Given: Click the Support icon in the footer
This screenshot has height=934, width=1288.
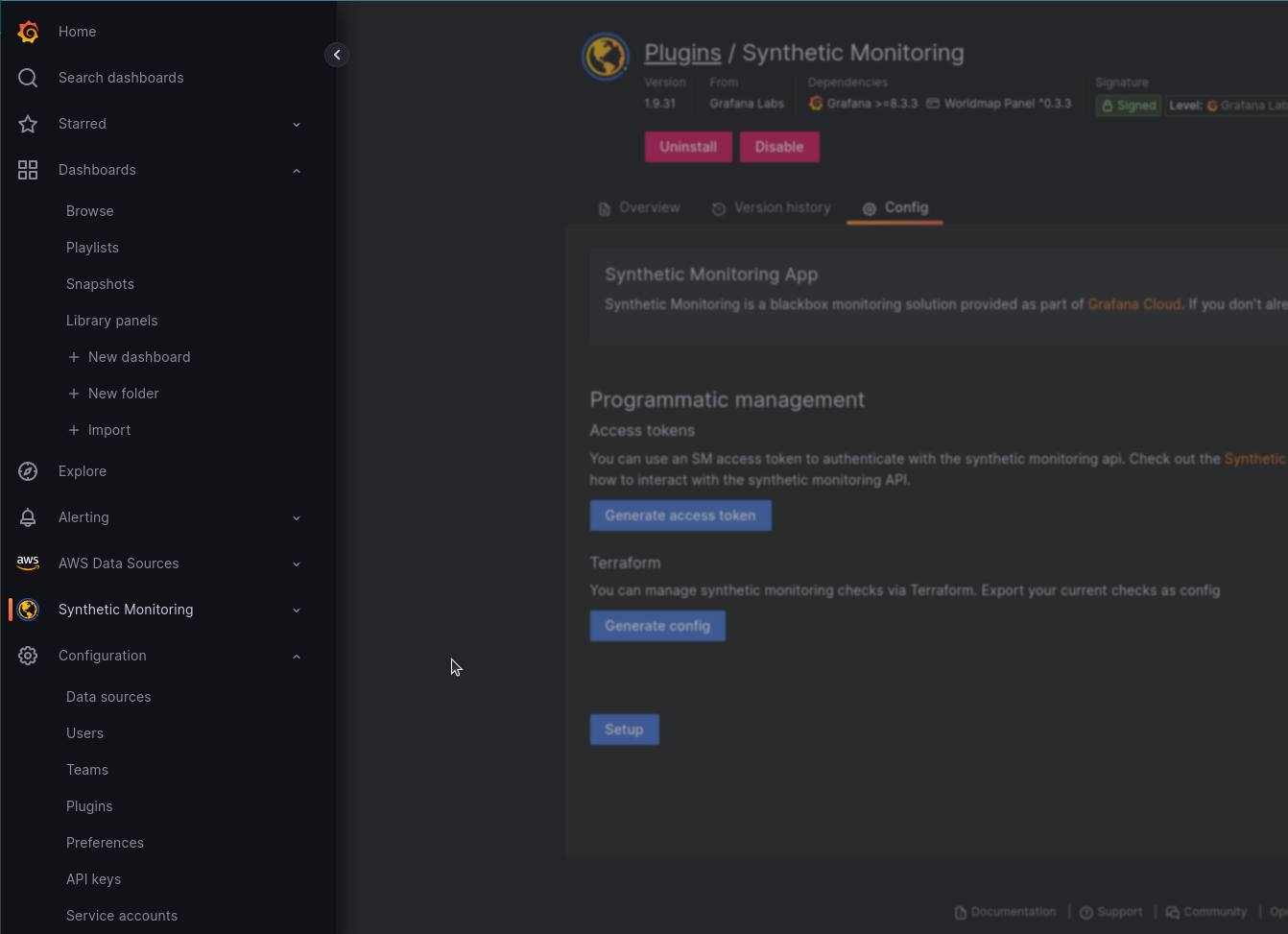Looking at the screenshot, I should (x=1085, y=912).
